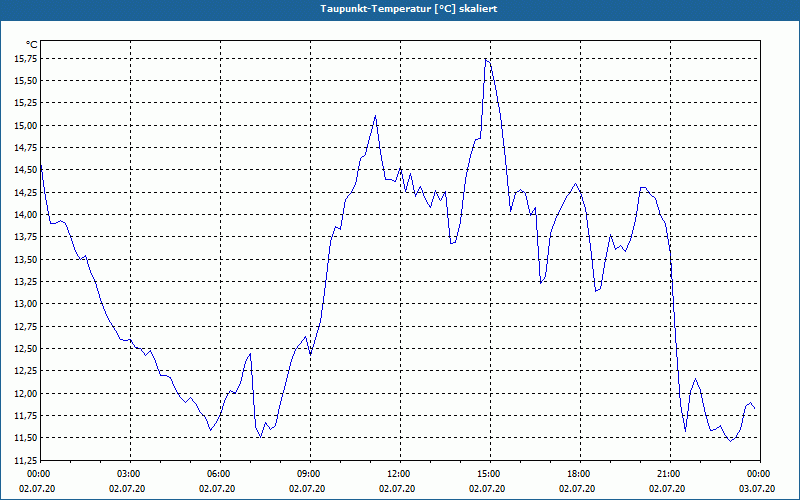Click the 02.07.20 date below 15:00
This screenshot has width=800, height=500.
point(487,489)
